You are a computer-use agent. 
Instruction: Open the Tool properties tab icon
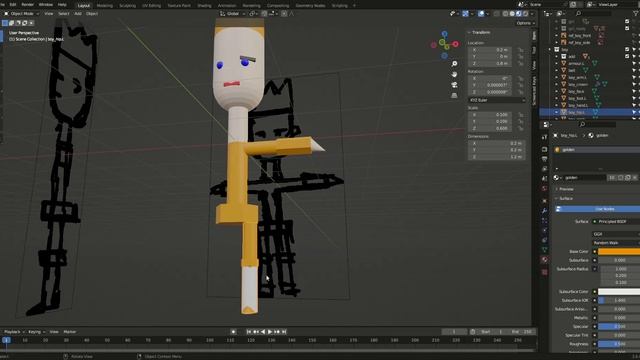(544, 138)
